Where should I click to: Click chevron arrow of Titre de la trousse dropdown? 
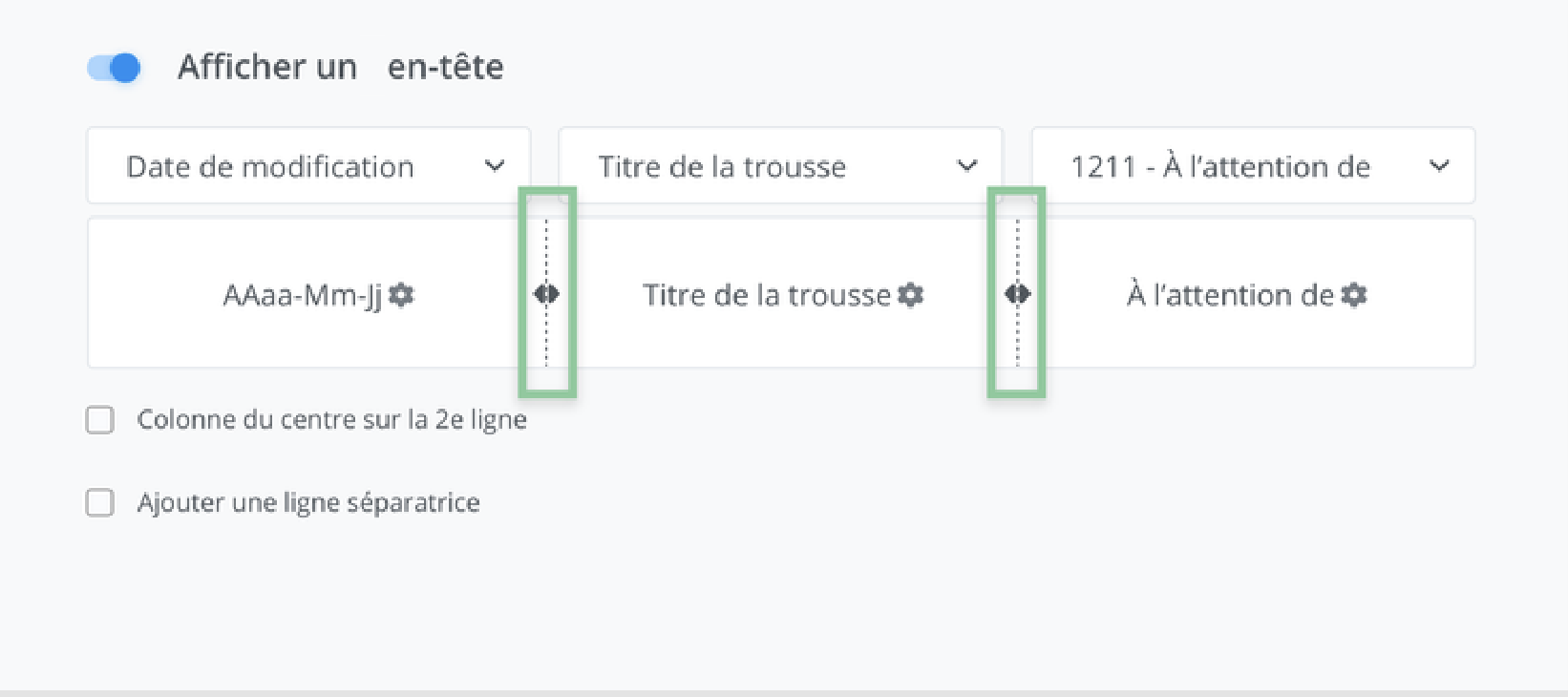[x=967, y=166]
